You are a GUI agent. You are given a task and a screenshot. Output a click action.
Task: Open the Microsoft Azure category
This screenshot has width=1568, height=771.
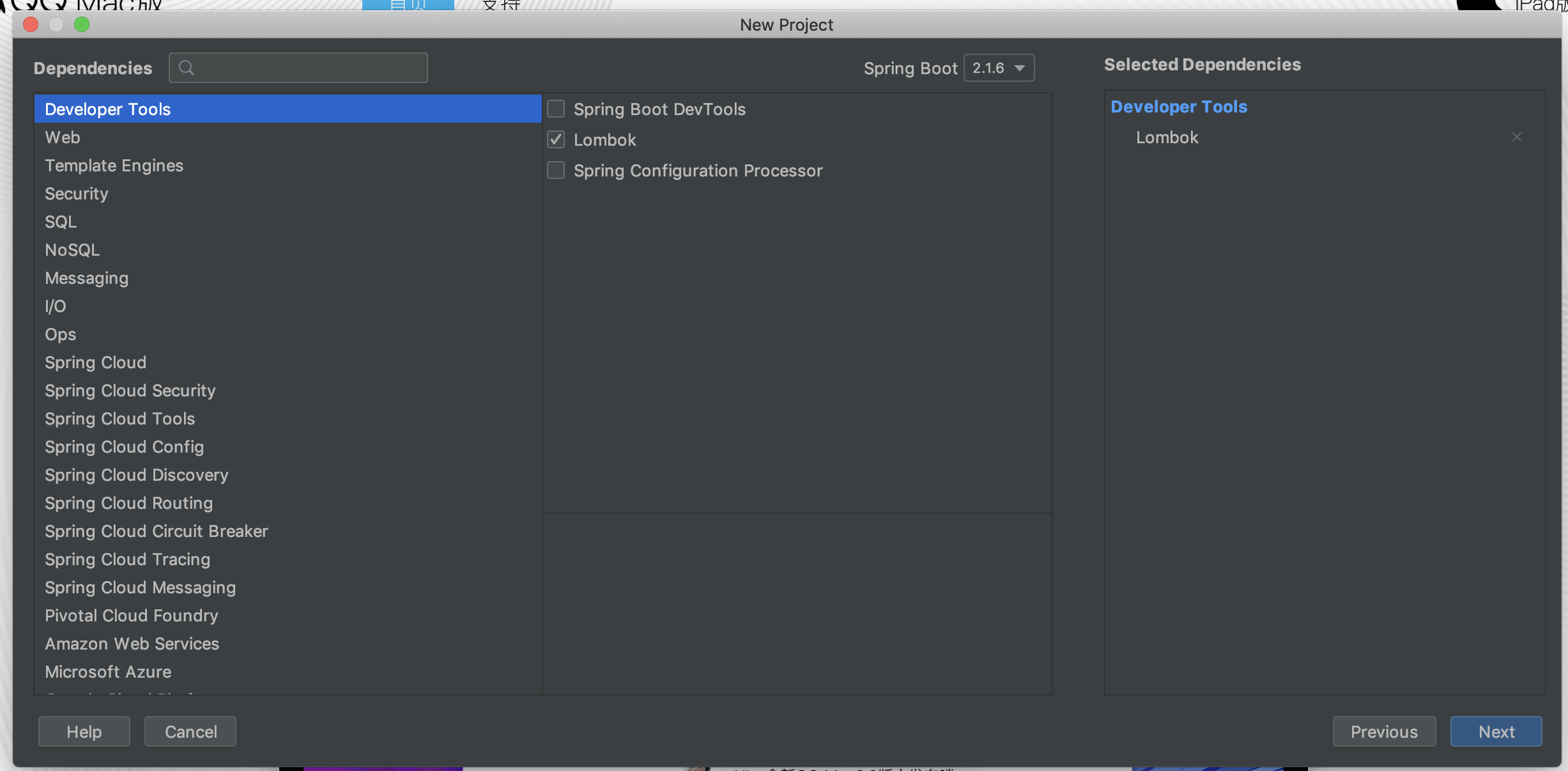pos(288,672)
